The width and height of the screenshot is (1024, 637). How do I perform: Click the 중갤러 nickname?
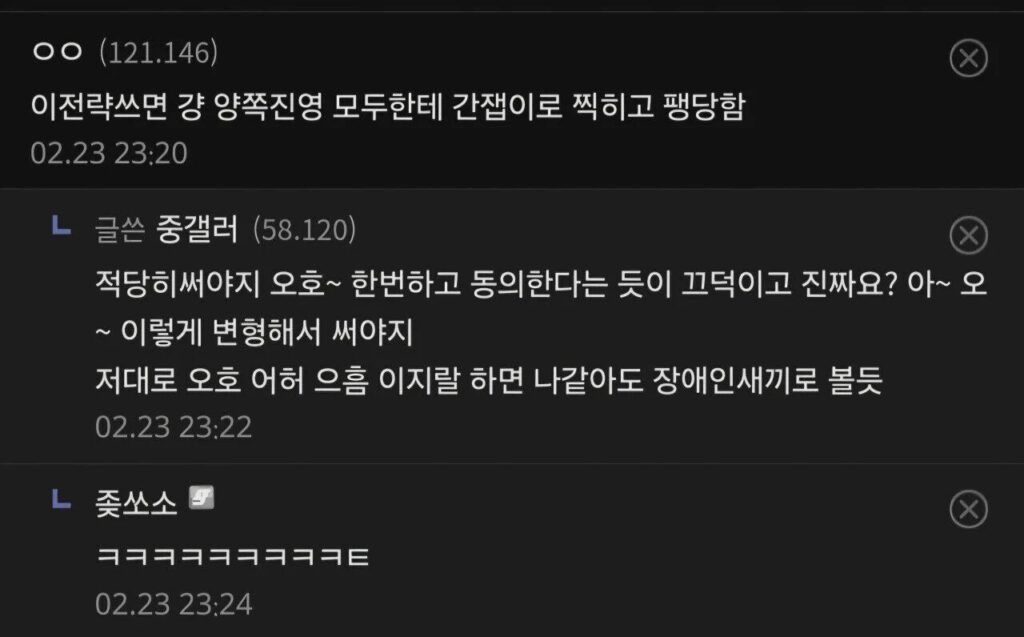click(197, 229)
